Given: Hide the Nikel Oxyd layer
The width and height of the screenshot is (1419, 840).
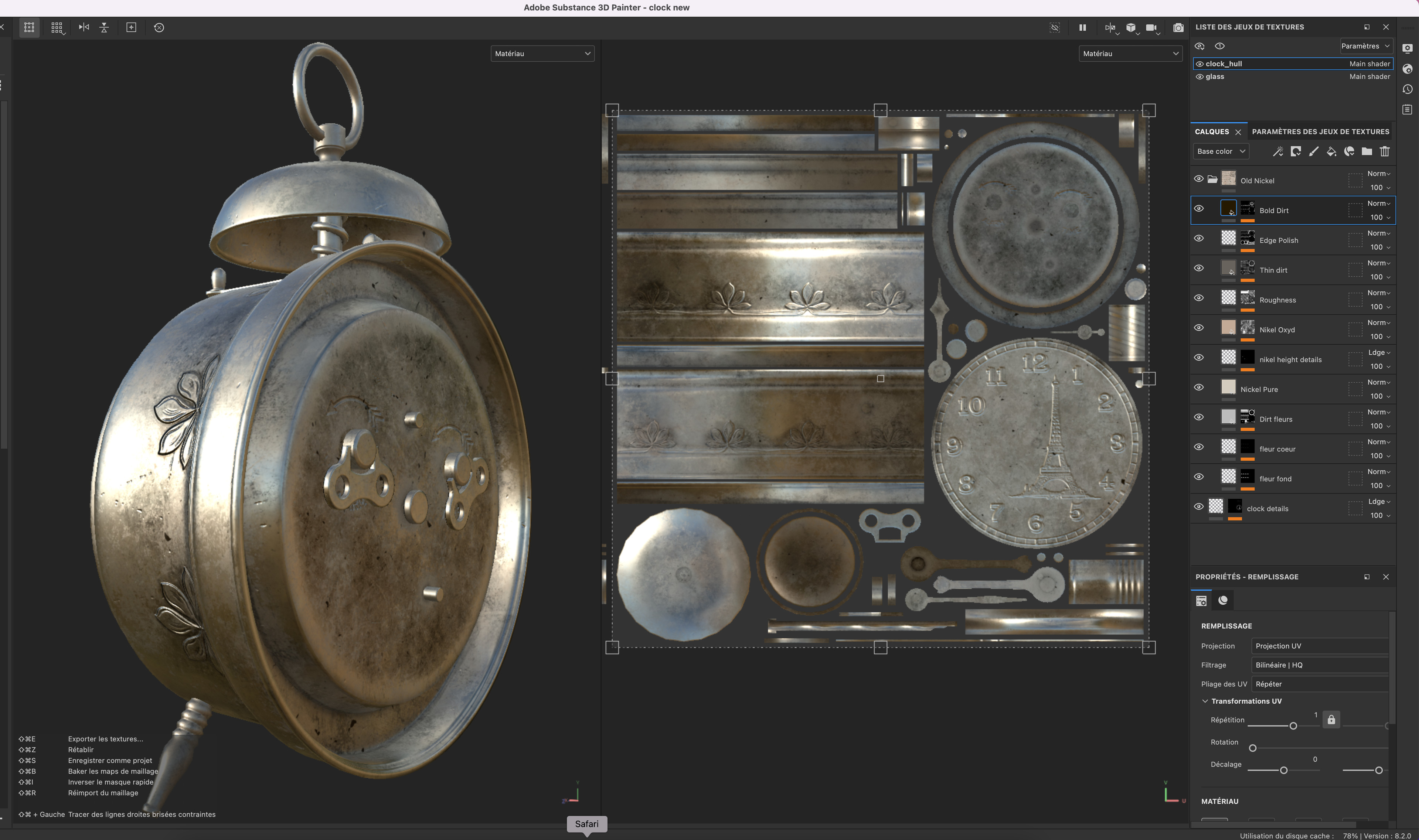Looking at the screenshot, I should [1199, 328].
